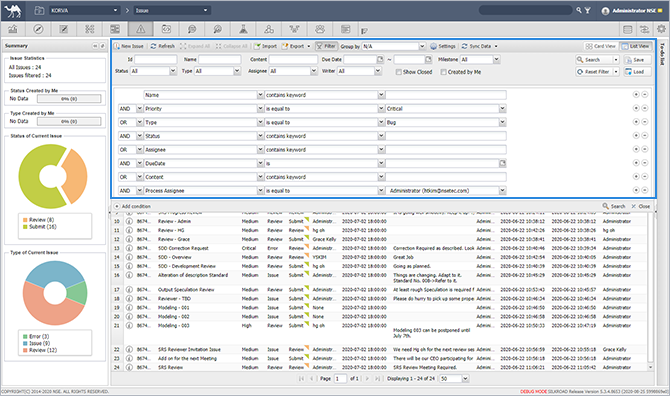
Task: Open Settings in the issue toolbar
Action: pyautogui.click(x=443, y=46)
